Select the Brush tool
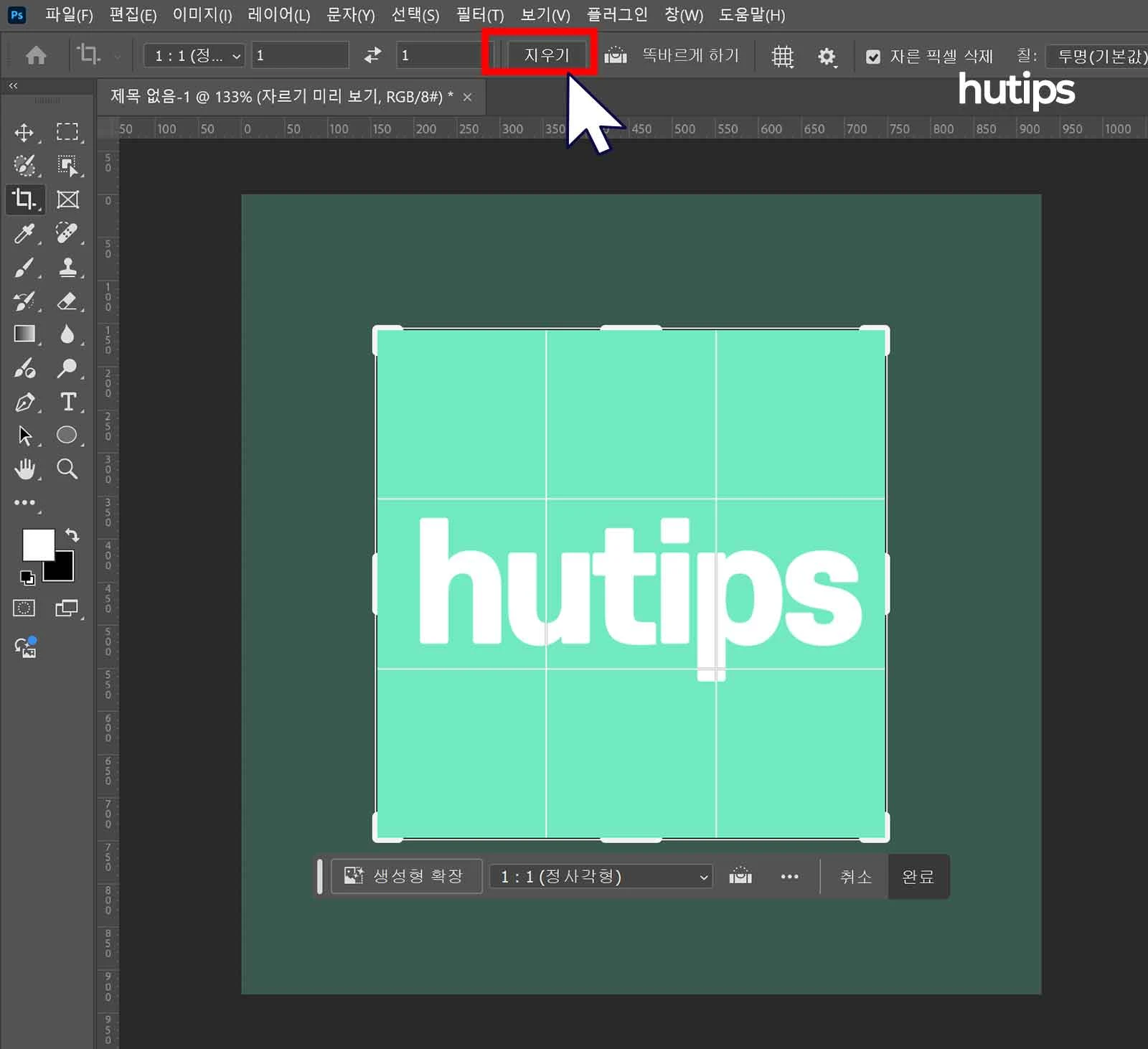This screenshot has width=1148, height=1049. (24, 267)
